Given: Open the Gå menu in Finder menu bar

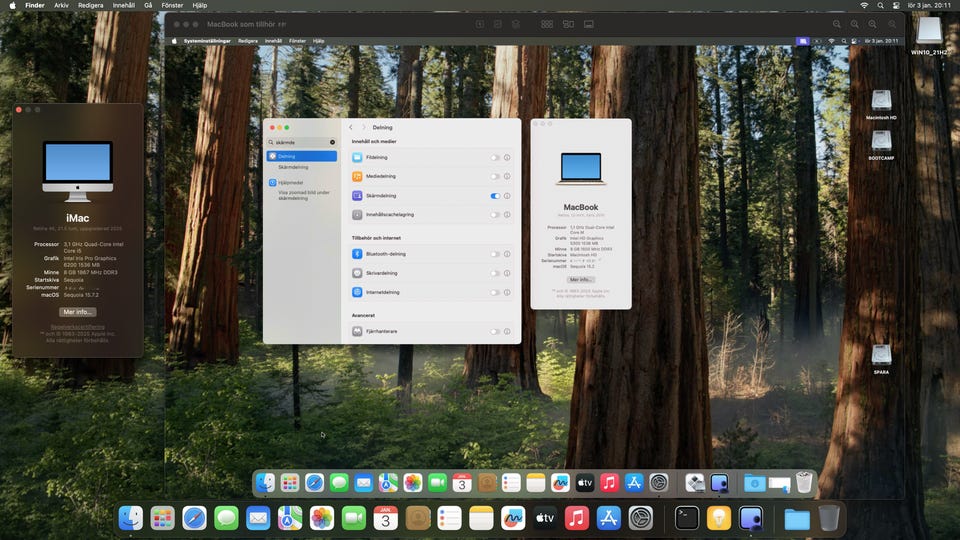Looking at the screenshot, I should [x=148, y=5].
